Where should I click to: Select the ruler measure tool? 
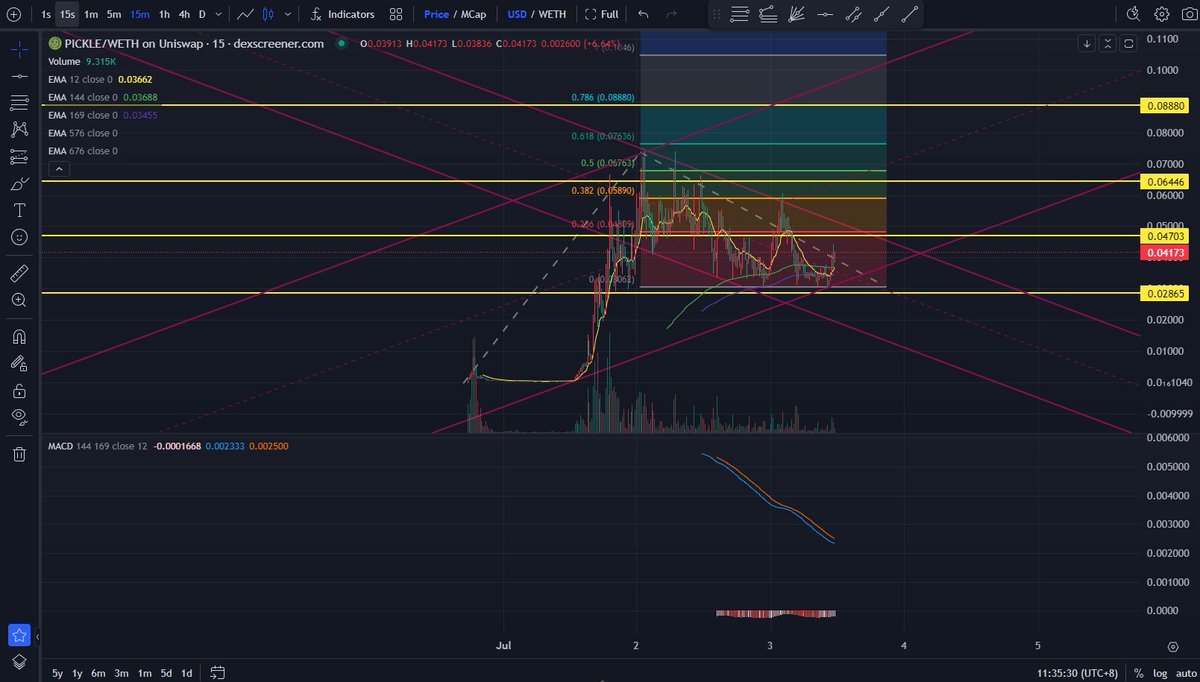(x=19, y=272)
